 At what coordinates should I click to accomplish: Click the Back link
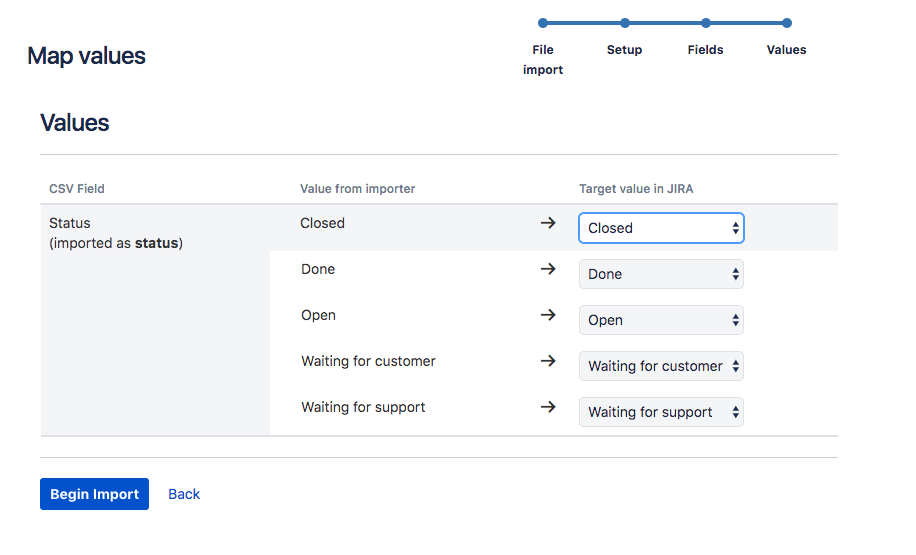point(184,494)
